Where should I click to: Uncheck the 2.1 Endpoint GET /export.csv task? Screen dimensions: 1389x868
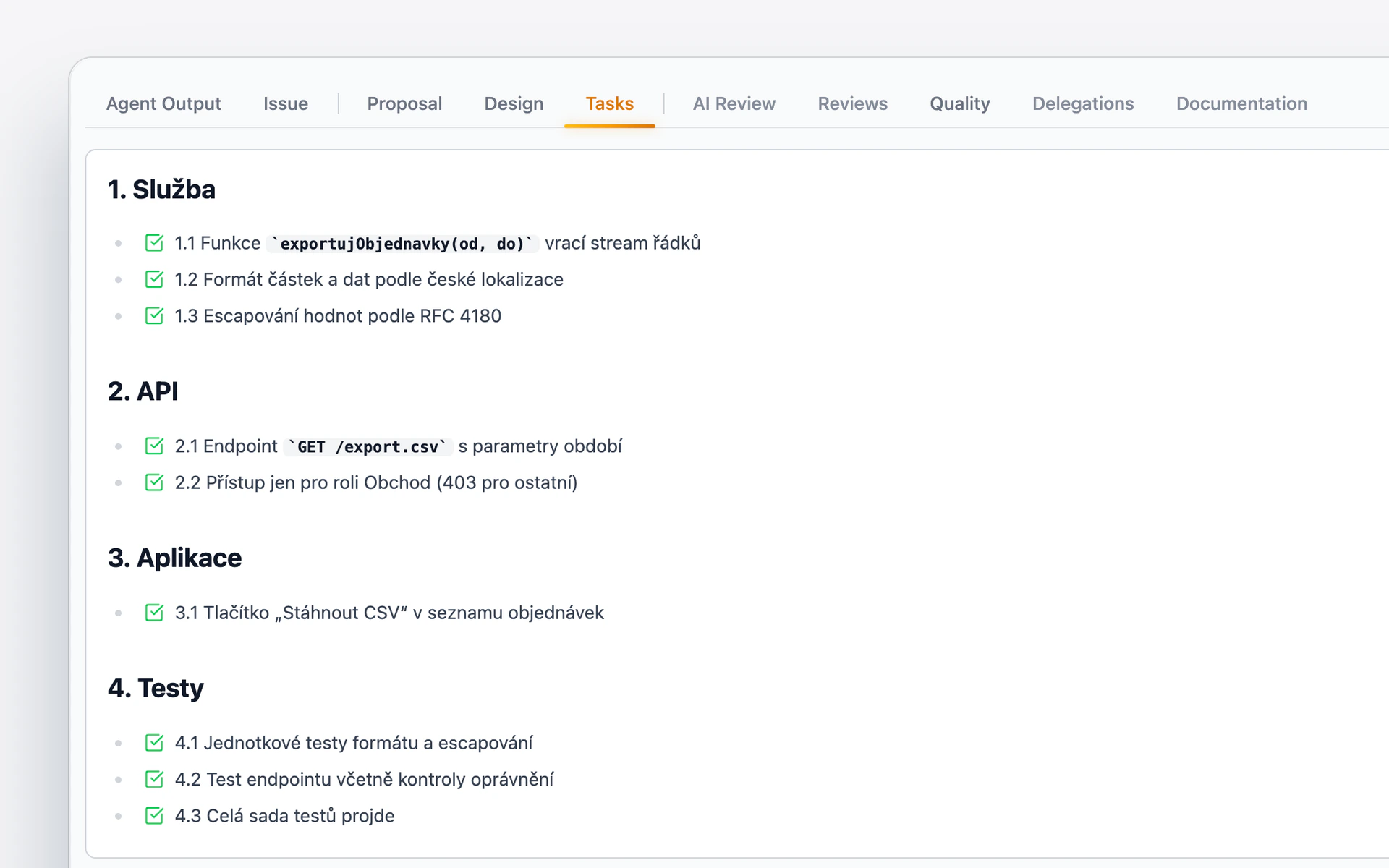coord(154,446)
